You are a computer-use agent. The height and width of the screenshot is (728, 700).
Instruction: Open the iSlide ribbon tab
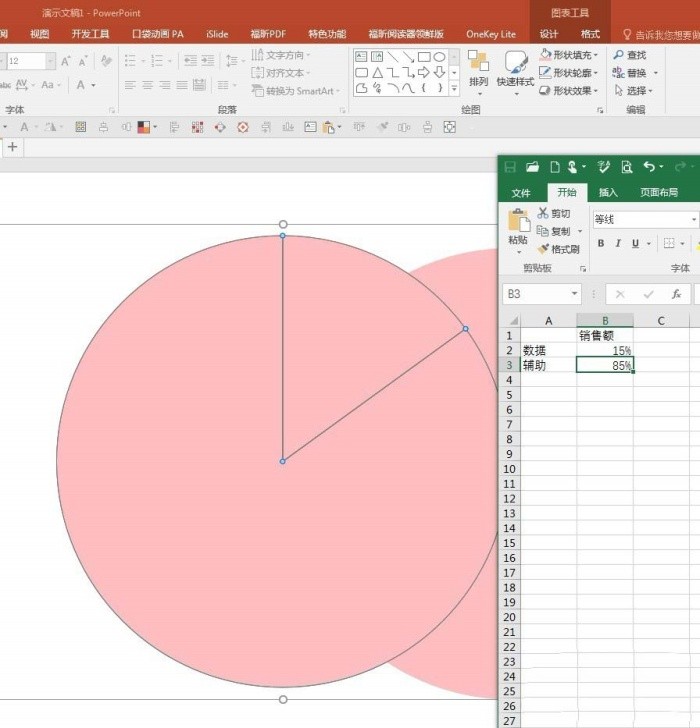pos(217,34)
